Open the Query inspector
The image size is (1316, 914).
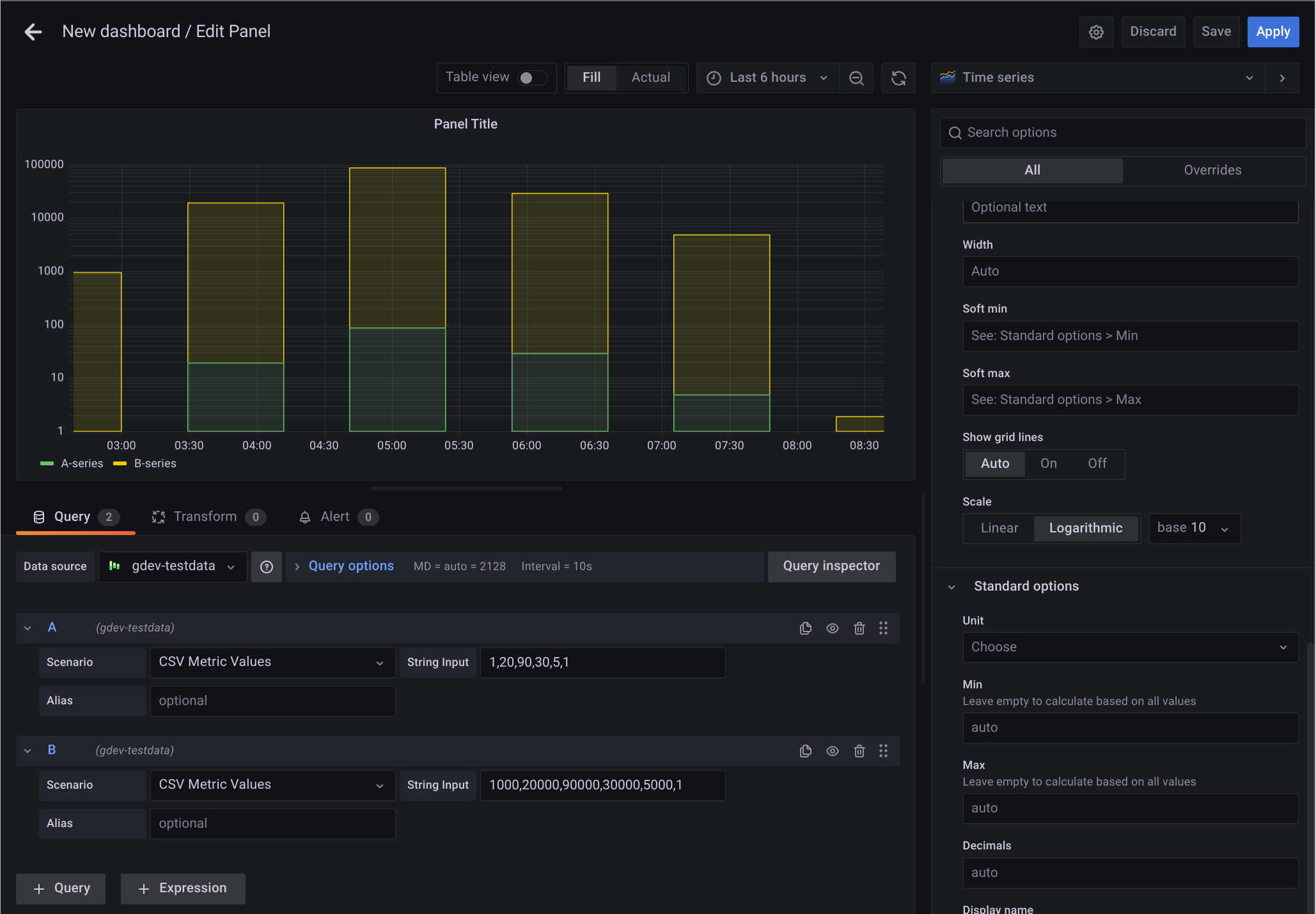(x=831, y=566)
